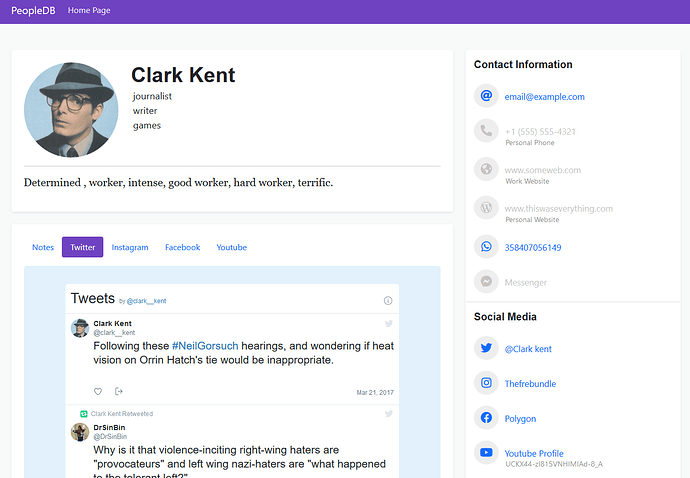This screenshot has width=690, height=478.
Task: Switch to the Facebook tab
Action: pos(182,247)
